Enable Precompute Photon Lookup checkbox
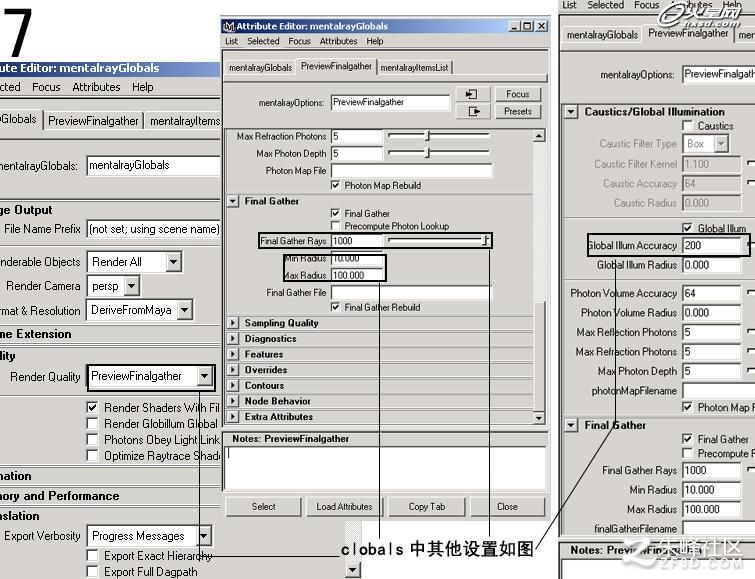This screenshot has height=579, width=755. click(336, 225)
